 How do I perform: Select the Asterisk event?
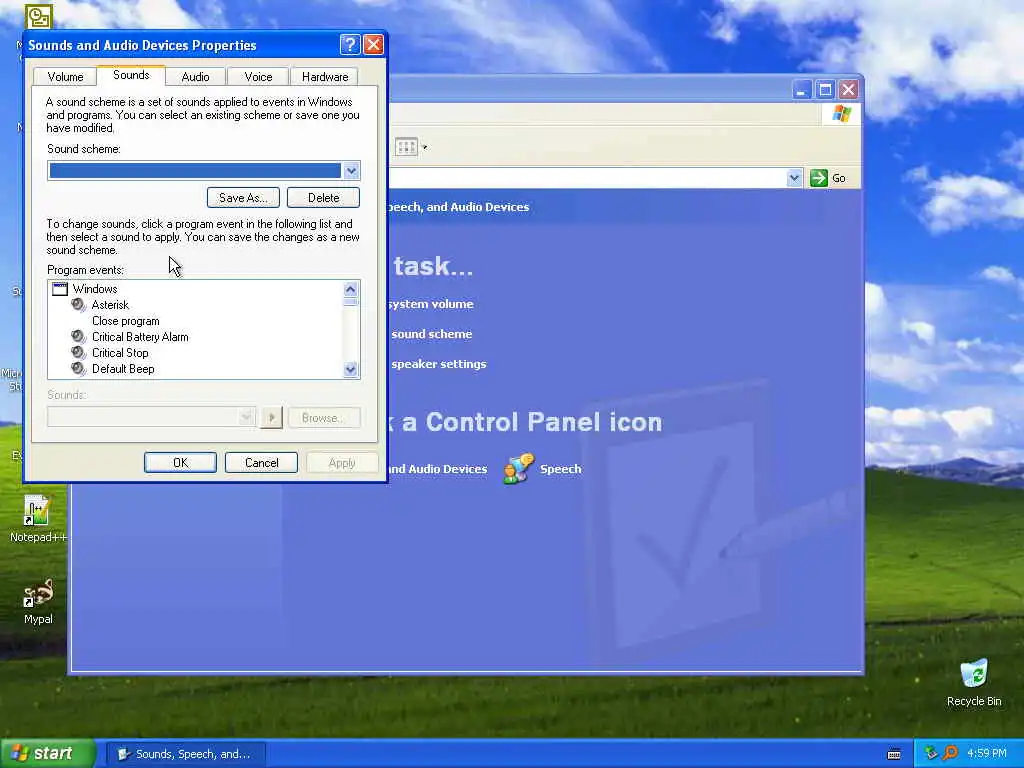pyautogui.click(x=110, y=305)
